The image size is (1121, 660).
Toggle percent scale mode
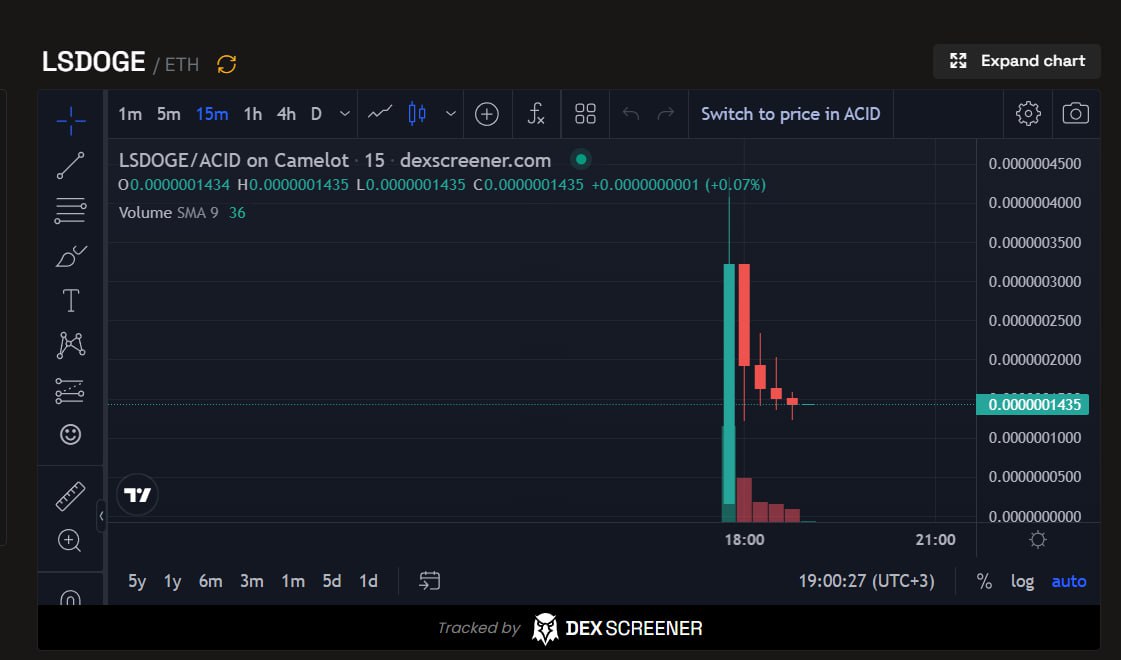tap(984, 581)
